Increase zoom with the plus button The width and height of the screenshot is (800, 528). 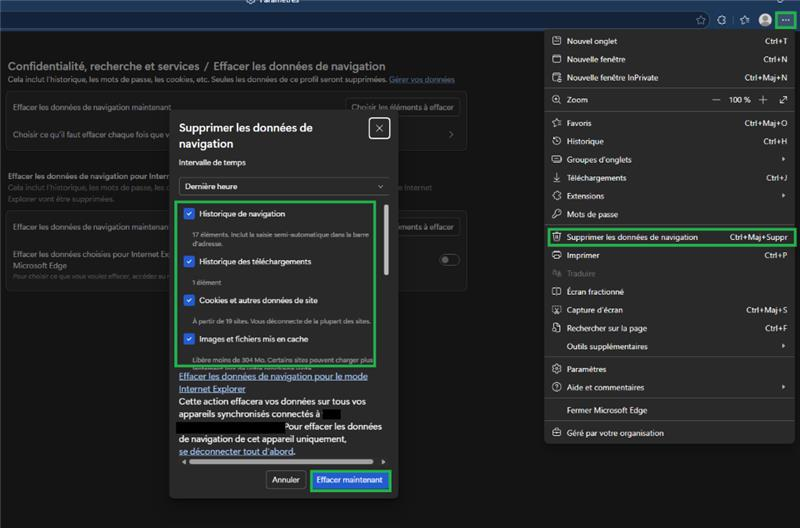(x=763, y=100)
